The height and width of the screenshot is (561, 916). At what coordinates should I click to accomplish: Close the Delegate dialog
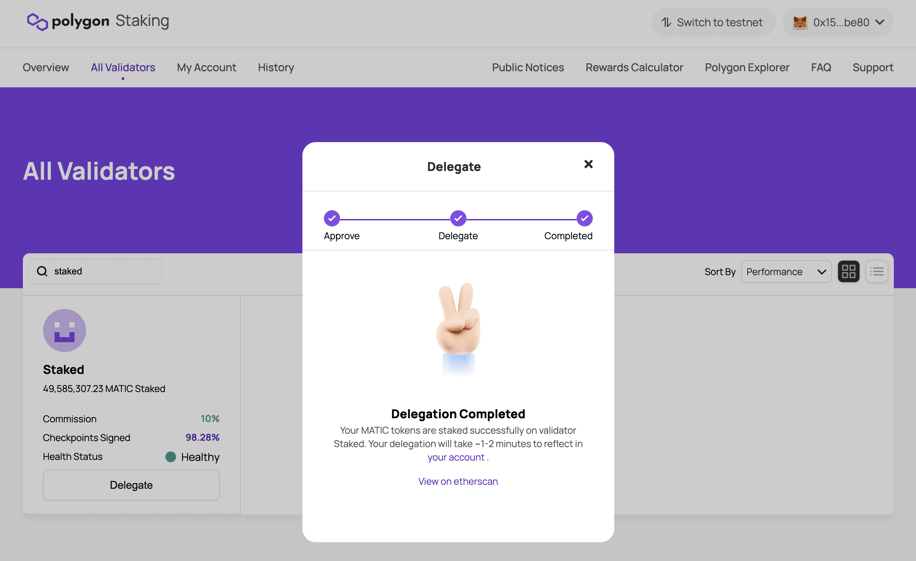coord(588,164)
